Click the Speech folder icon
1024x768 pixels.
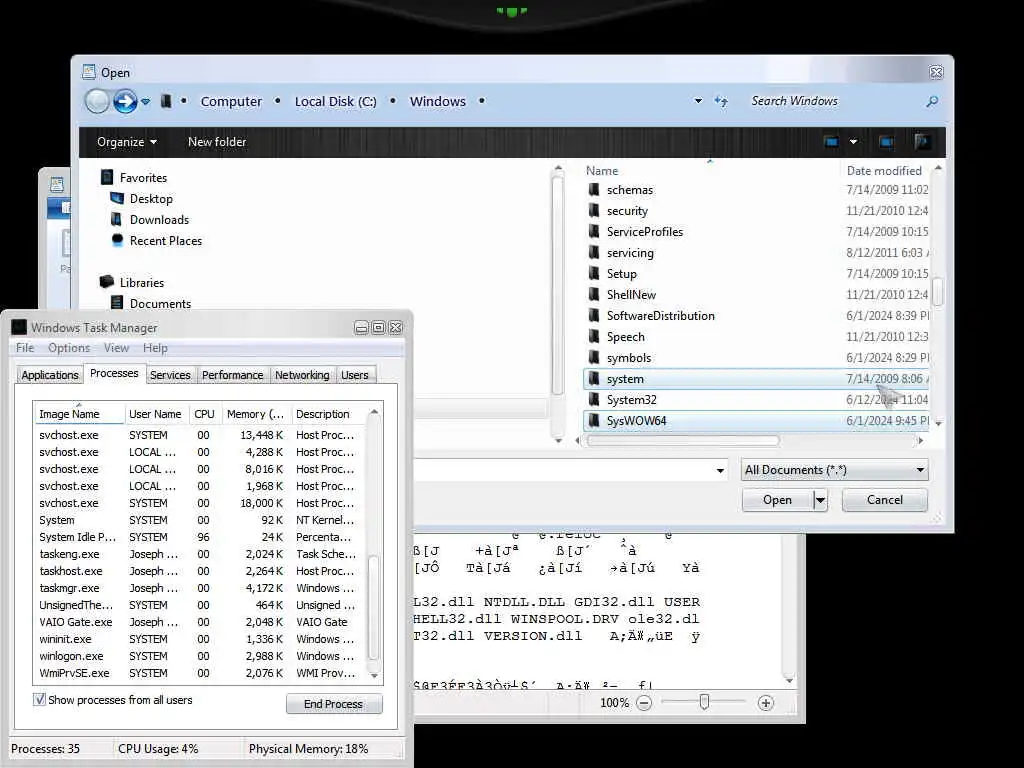tap(594, 336)
